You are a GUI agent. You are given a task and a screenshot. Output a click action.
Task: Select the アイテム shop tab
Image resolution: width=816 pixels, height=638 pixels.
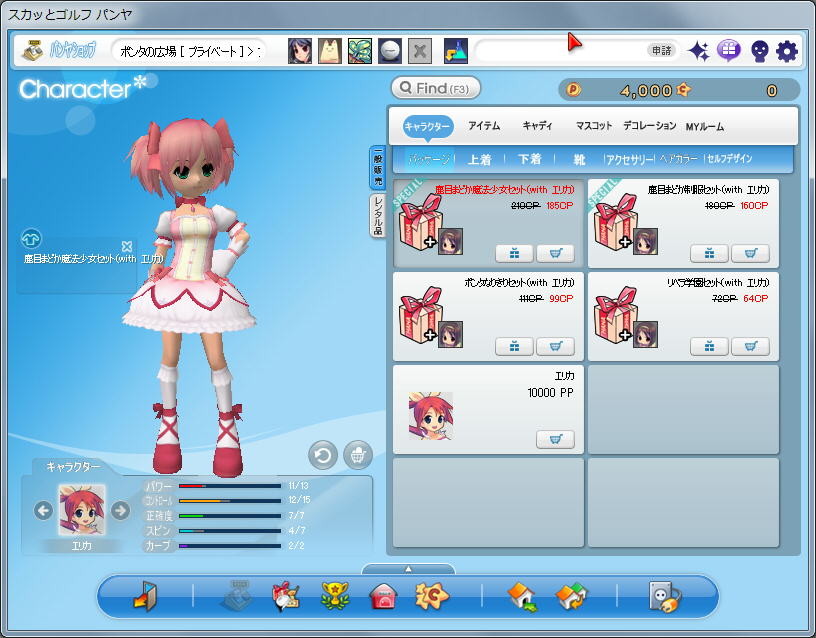tap(484, 126)
